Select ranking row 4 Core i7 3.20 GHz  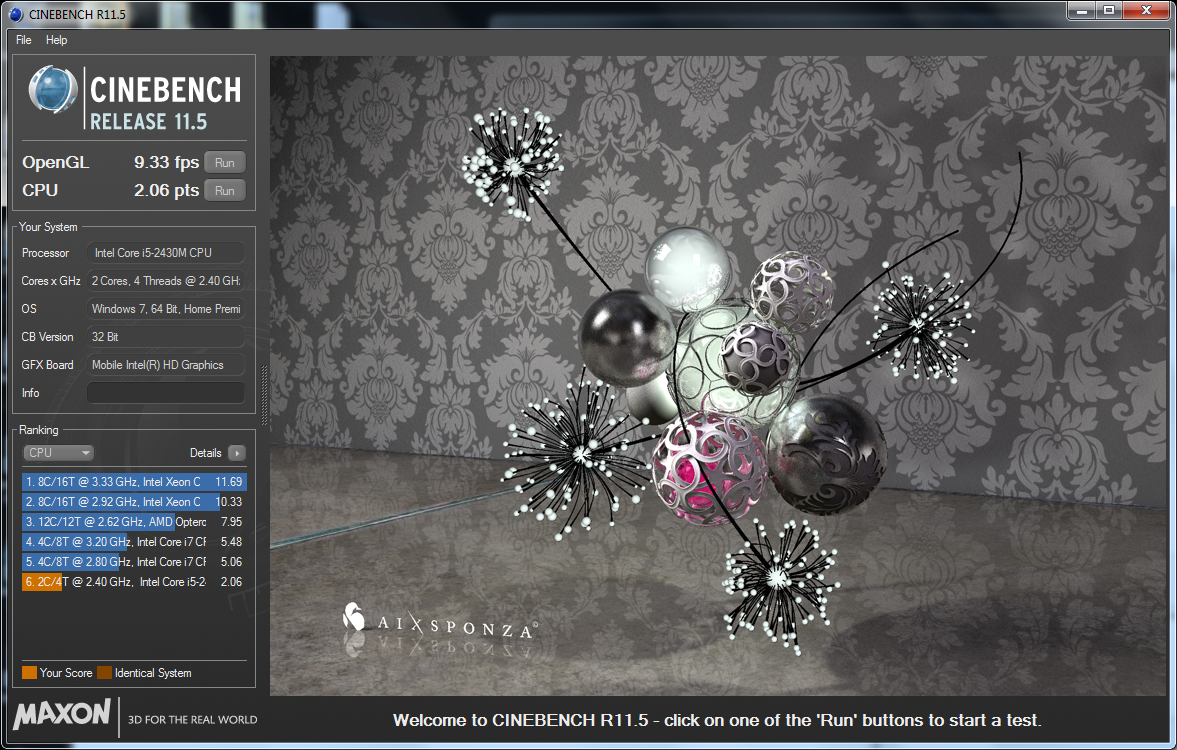point(134,541)
